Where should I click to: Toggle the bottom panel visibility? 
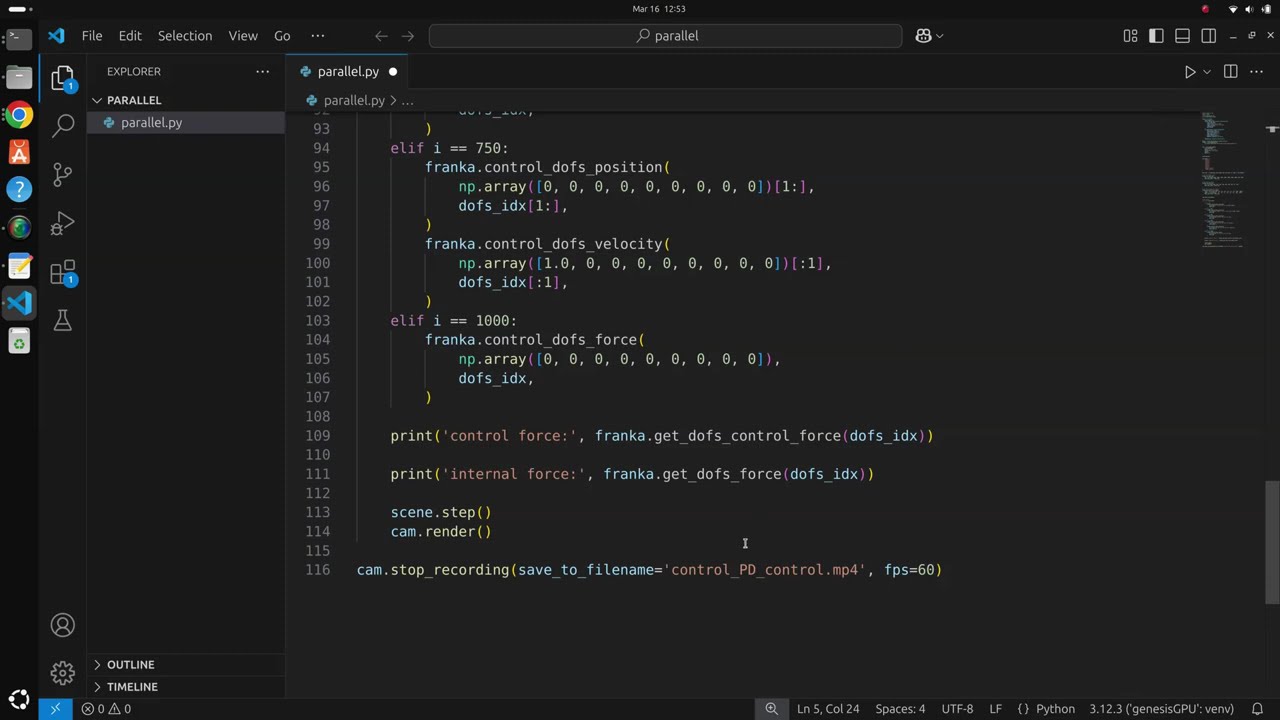(1183, 36)
